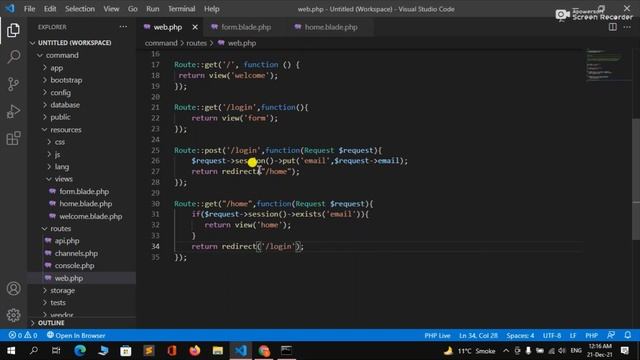Select language mode PHP in status bar

[591, 335]
